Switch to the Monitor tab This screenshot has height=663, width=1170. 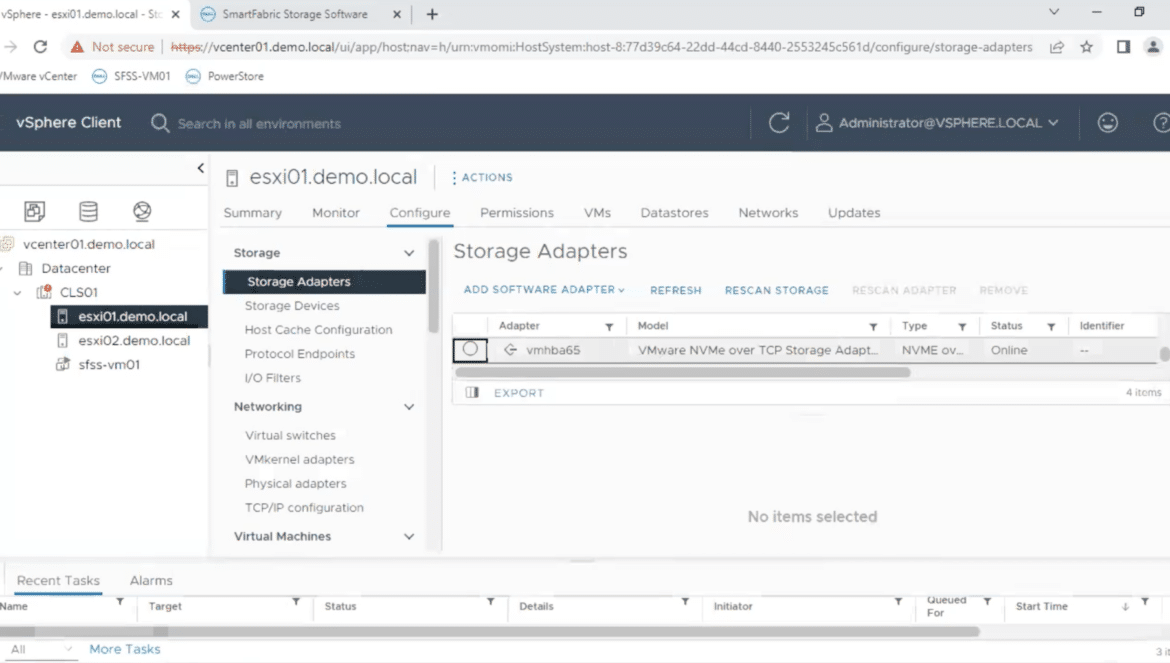[x=336, y=213]
